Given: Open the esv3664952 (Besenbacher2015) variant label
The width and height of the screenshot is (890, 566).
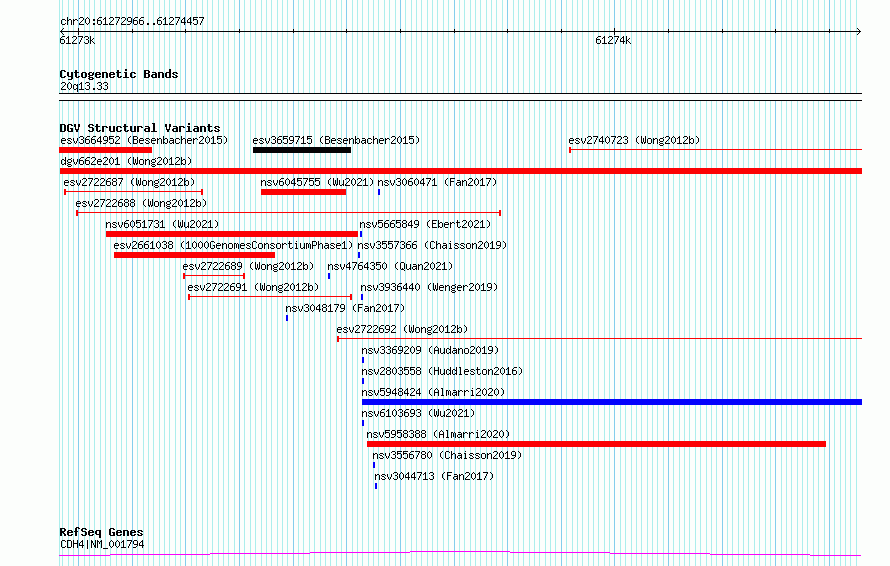Looking at the screenshot, I should 144,140.
